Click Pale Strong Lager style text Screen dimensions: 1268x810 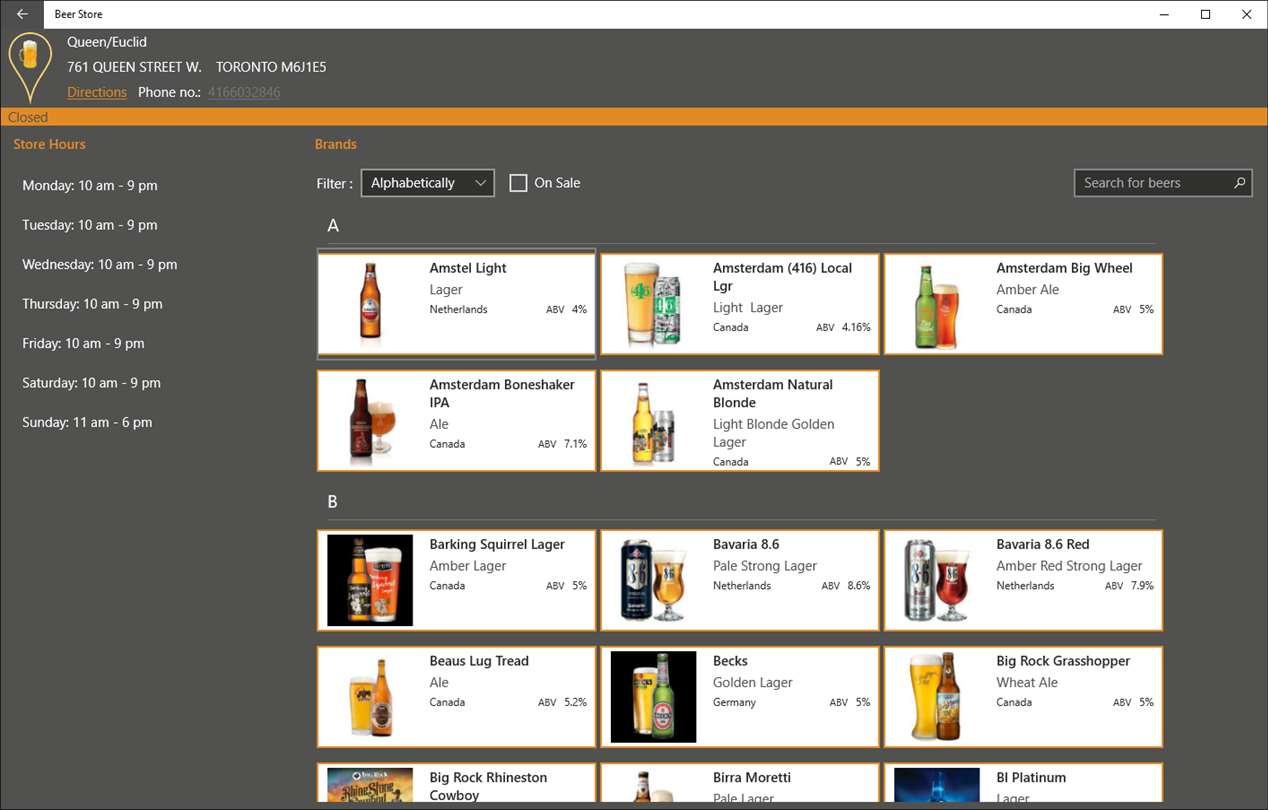(765, 566)
